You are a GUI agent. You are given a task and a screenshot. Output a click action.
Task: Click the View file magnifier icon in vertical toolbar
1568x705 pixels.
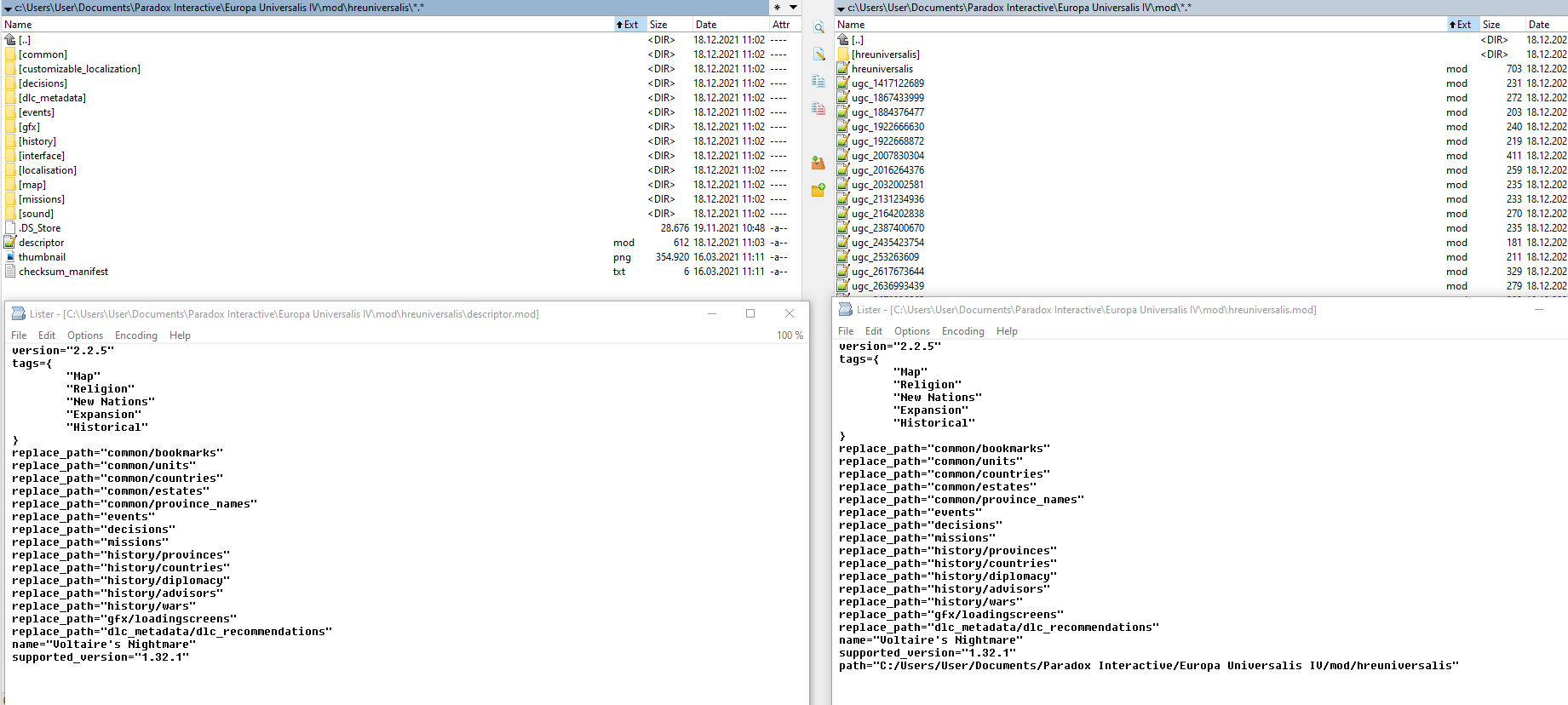pos(818,28)
